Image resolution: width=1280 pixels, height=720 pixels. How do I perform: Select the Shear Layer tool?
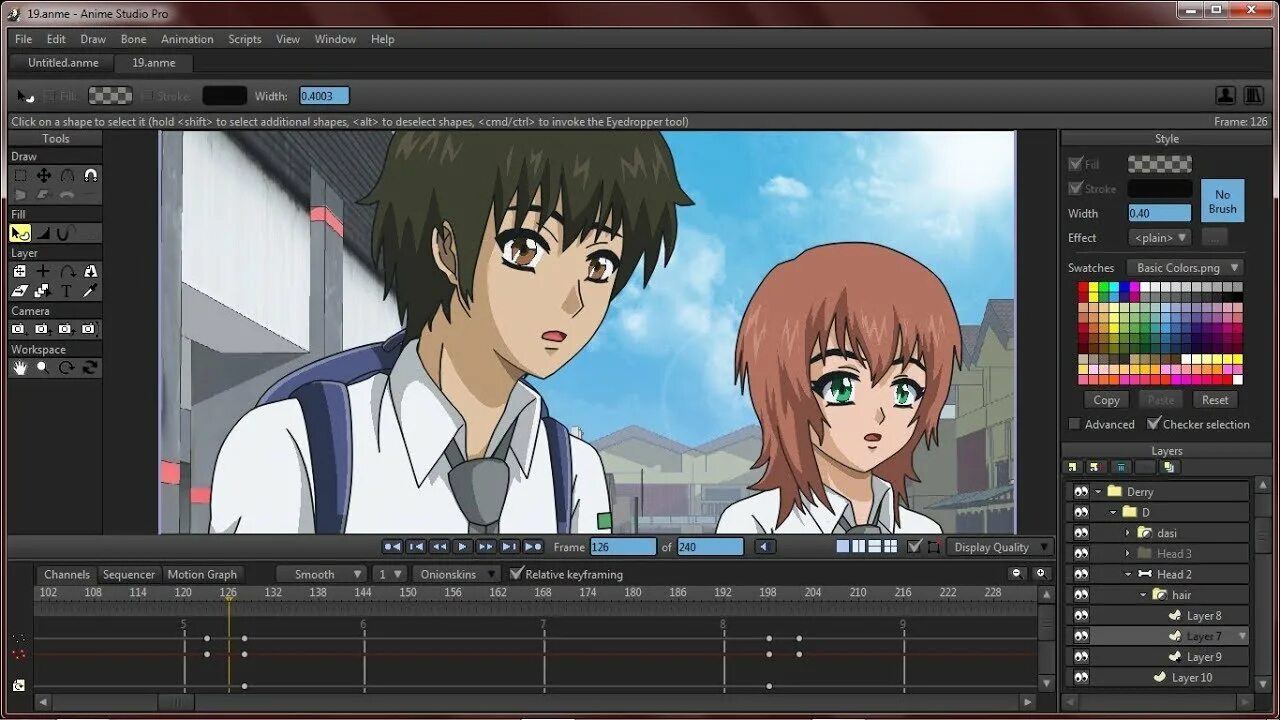pos(20,291)
